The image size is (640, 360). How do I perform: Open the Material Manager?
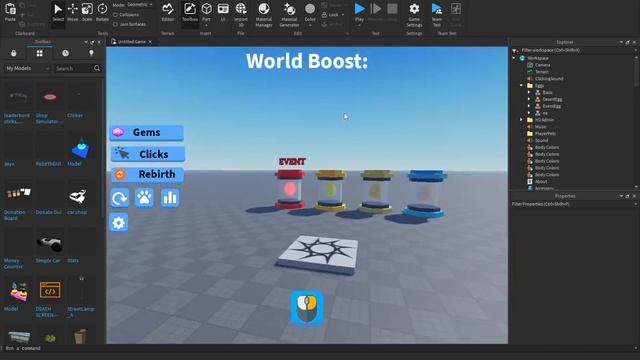(264, 14)
